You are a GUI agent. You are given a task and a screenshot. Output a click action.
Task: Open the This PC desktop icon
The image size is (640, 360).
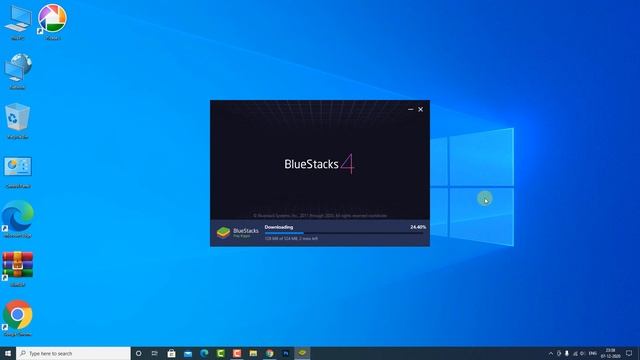point(18,22)
